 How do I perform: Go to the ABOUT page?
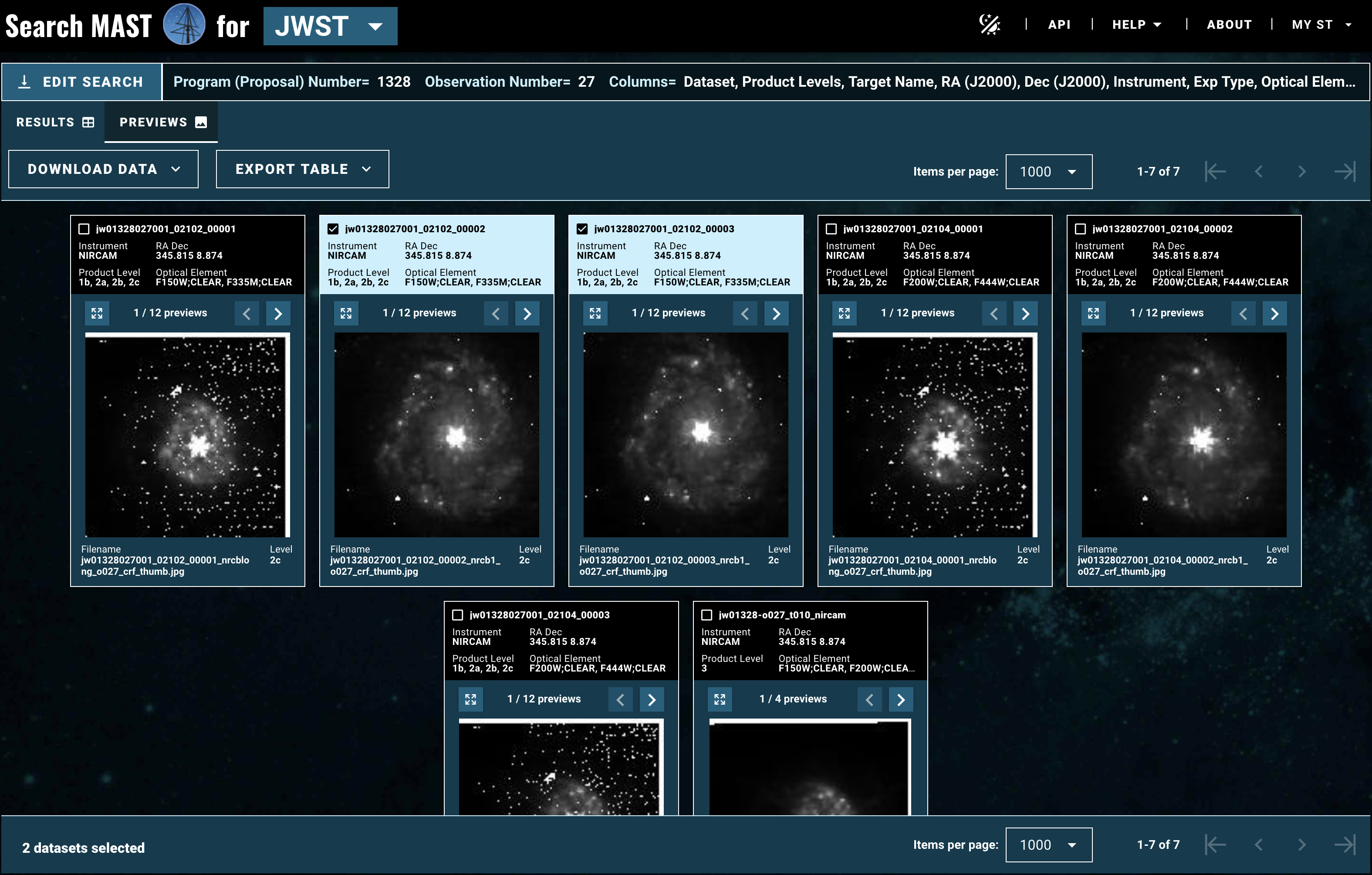(1228, 24)
